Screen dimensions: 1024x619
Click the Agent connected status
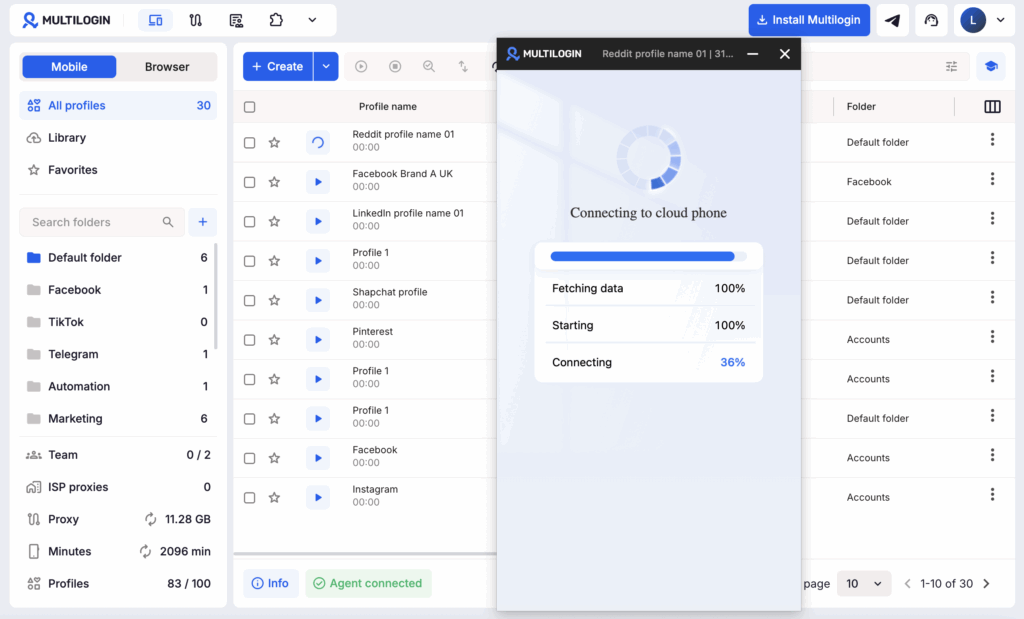[368, 583]
